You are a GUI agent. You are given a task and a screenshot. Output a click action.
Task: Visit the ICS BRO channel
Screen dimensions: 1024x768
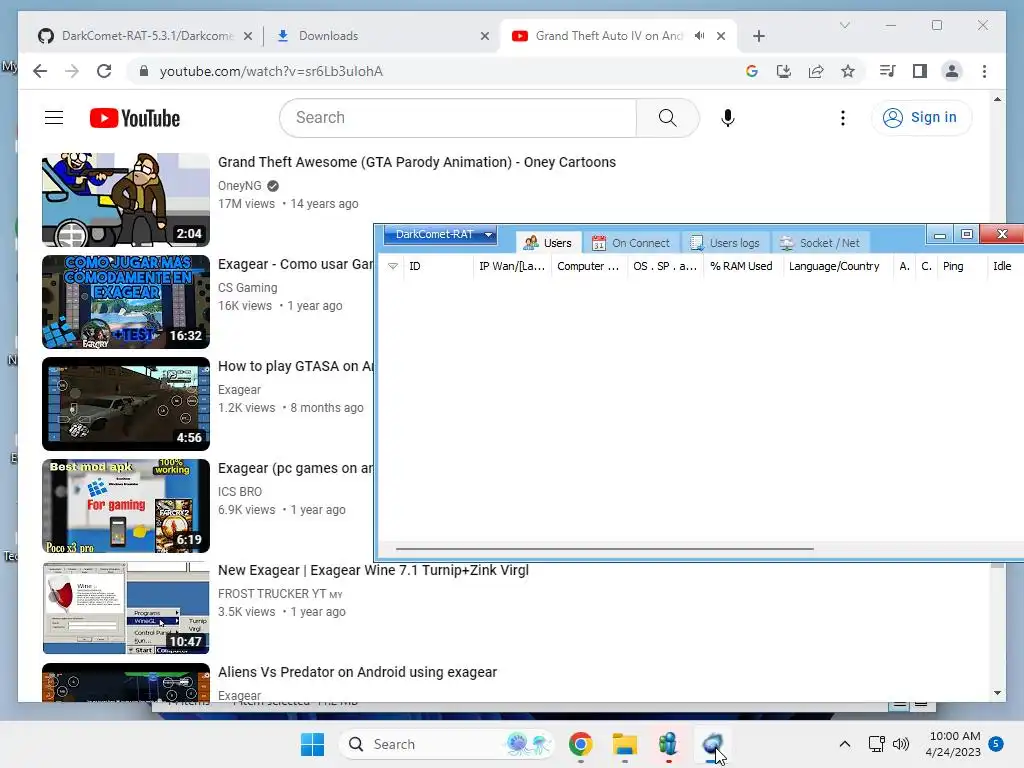coord(240,491)
